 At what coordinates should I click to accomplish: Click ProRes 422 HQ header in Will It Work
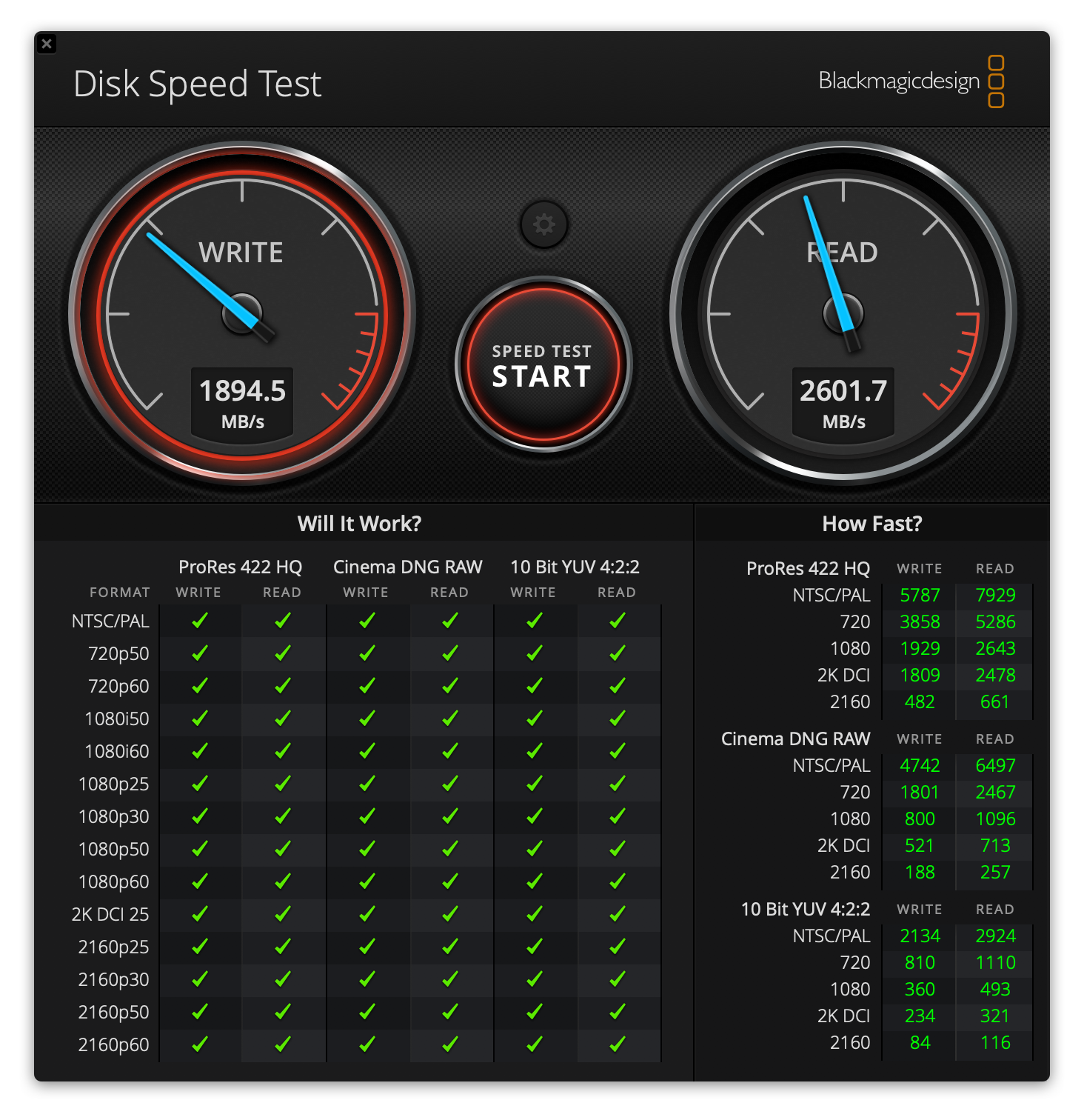coord(241,567)
